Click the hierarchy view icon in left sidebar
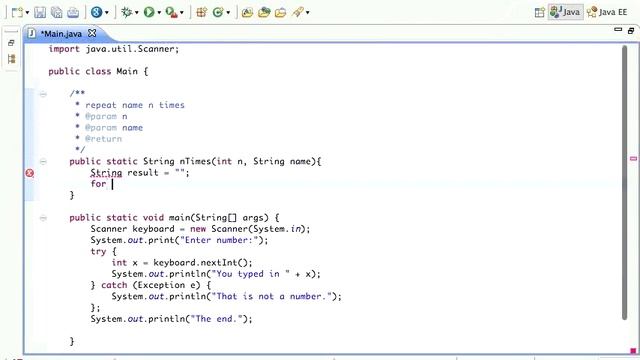This screenshot has width=640, height=360. pyautogui.click(x=11, y=59)
